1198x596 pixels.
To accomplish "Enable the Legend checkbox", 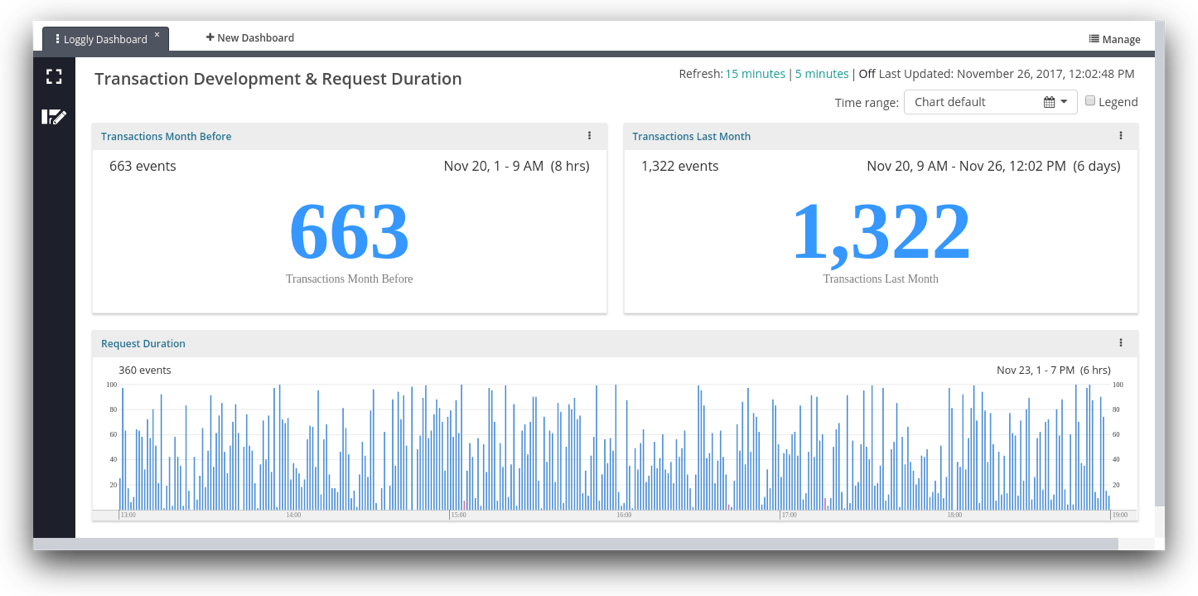I will tap(1090, 101).
